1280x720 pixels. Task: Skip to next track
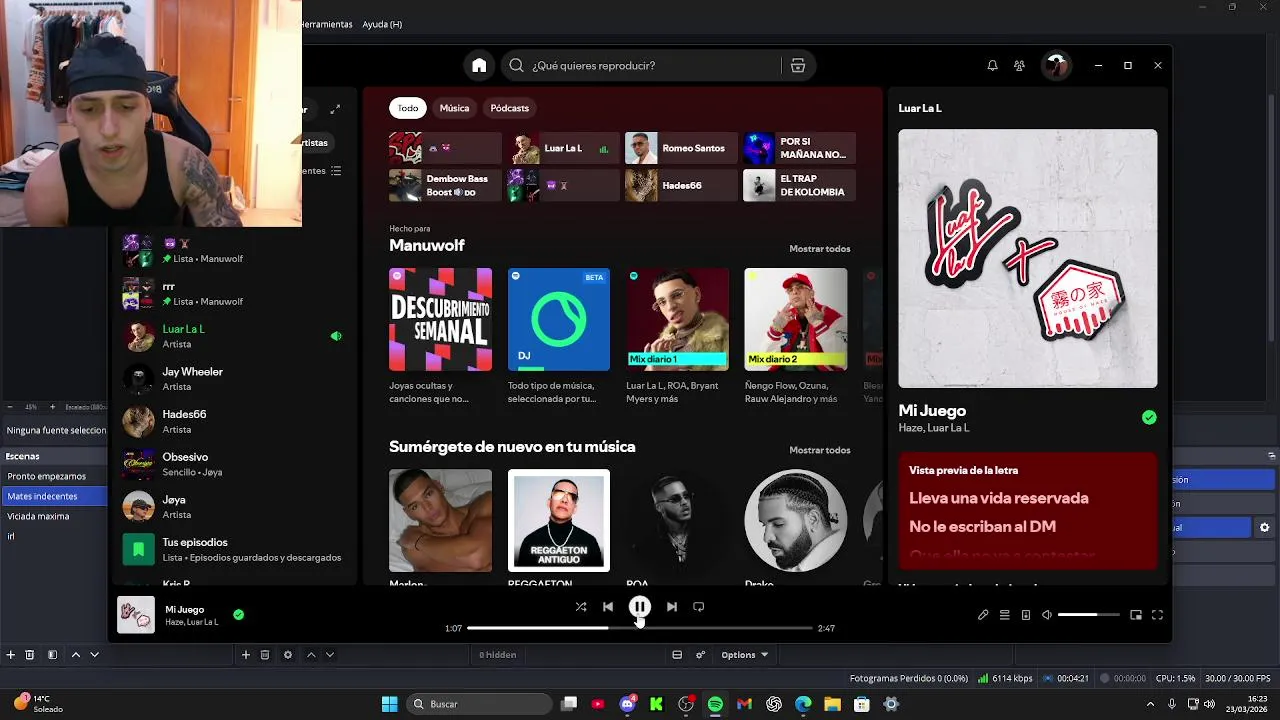coord(672,606)
